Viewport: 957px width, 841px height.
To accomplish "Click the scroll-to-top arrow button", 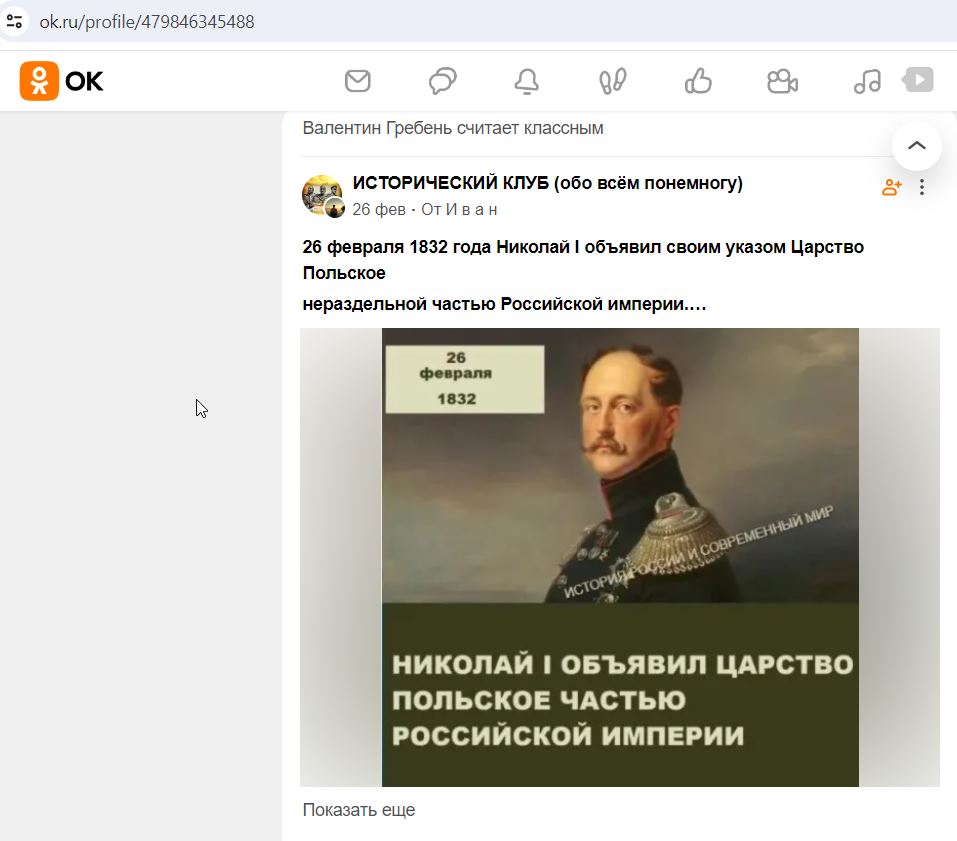I will 917,145.
